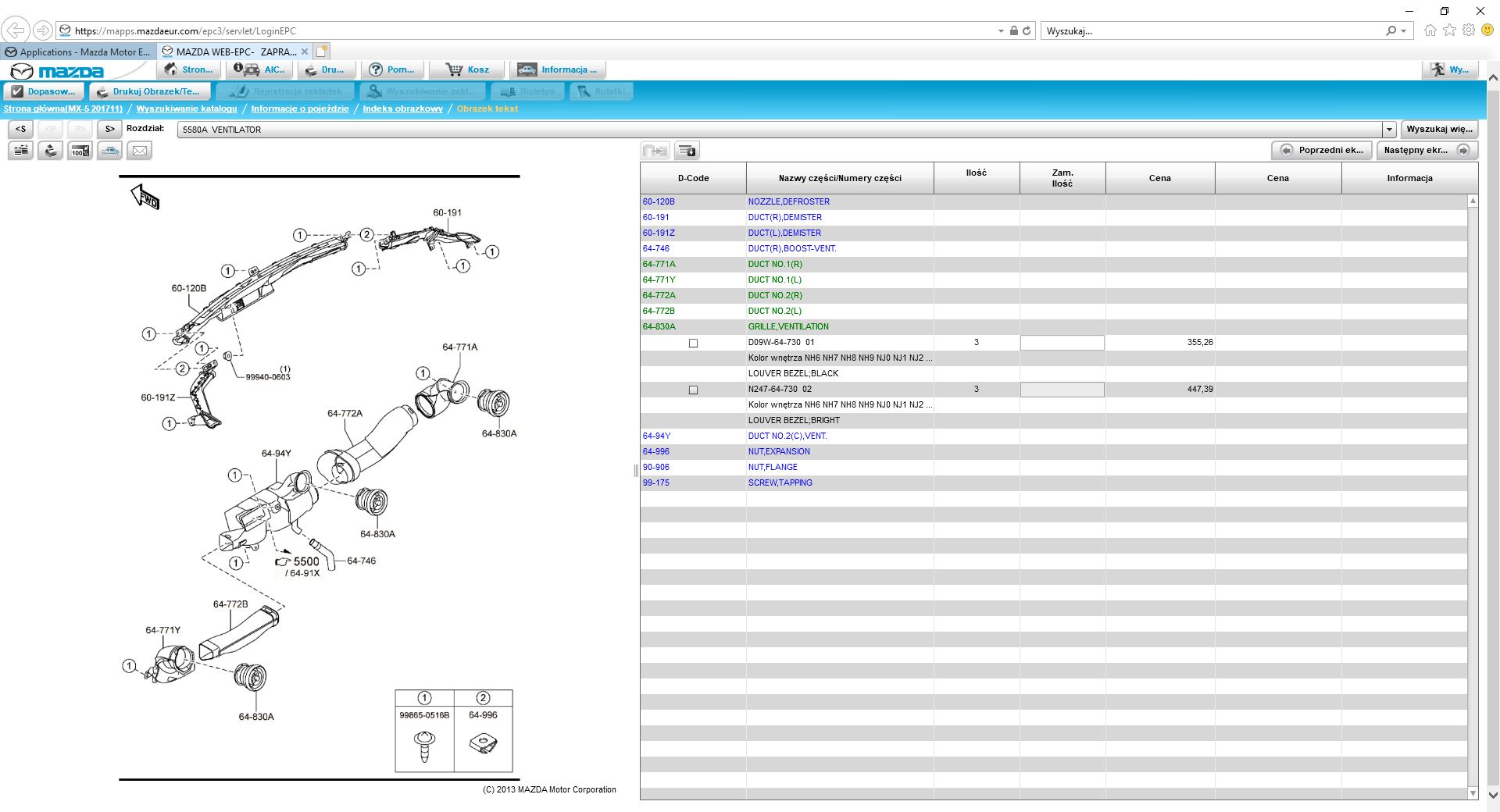Go to previous section with <S button

[x=21, y=129]
